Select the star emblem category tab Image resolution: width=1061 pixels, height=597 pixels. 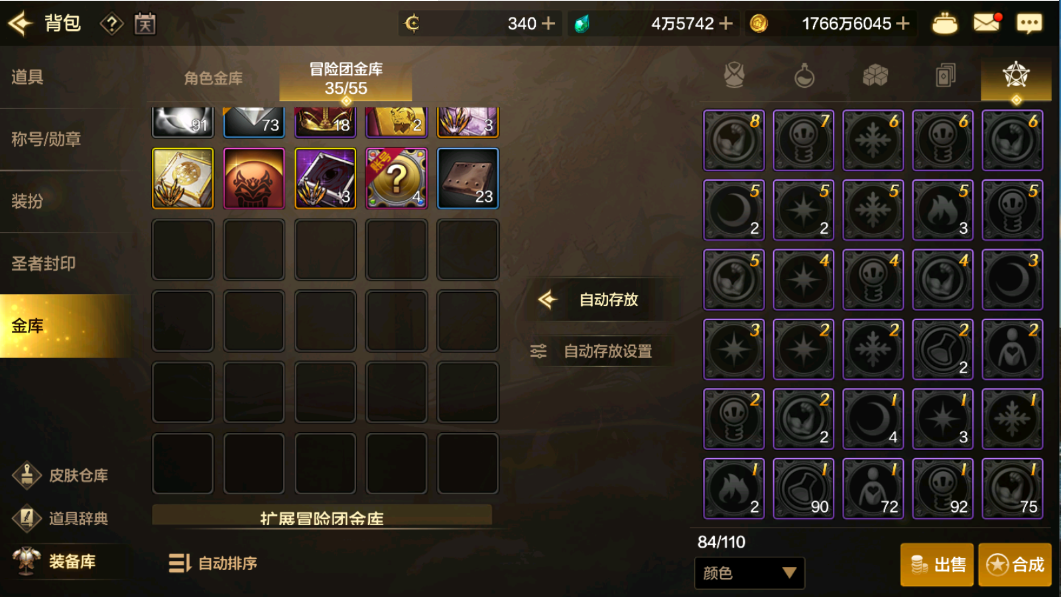(x=1016, y=76)
